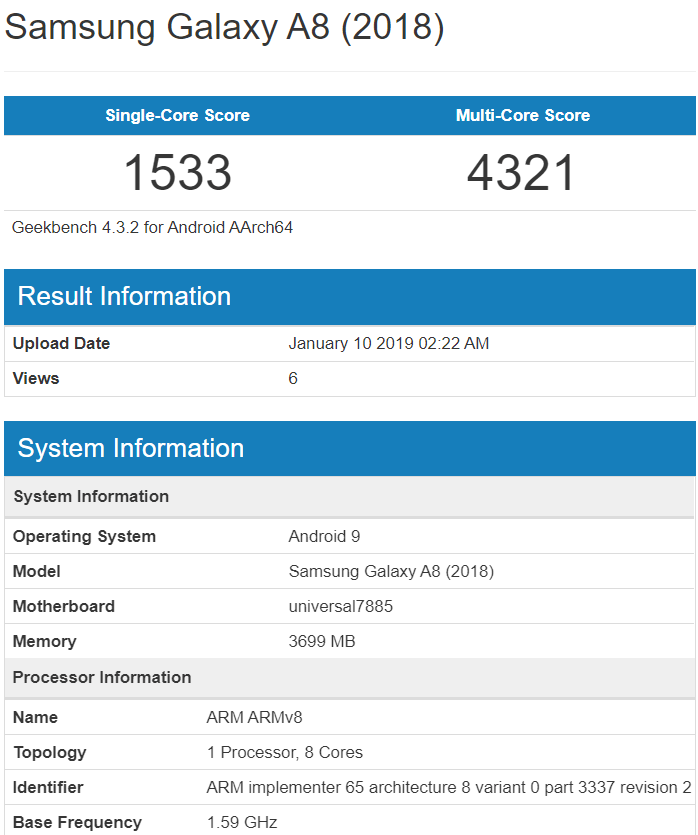698x835 pixels.
Task: Click the Base Frequency label
Action: [x=77, y=823]
